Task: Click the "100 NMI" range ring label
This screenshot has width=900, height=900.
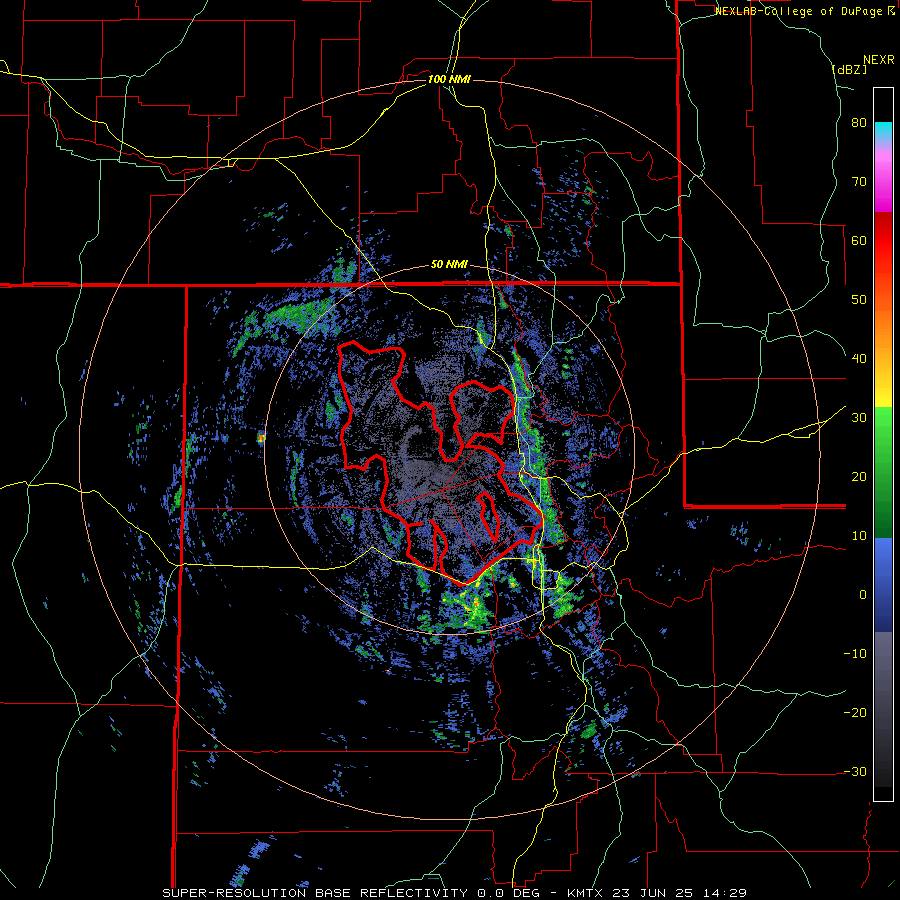Action: click(x=449, y=79)
